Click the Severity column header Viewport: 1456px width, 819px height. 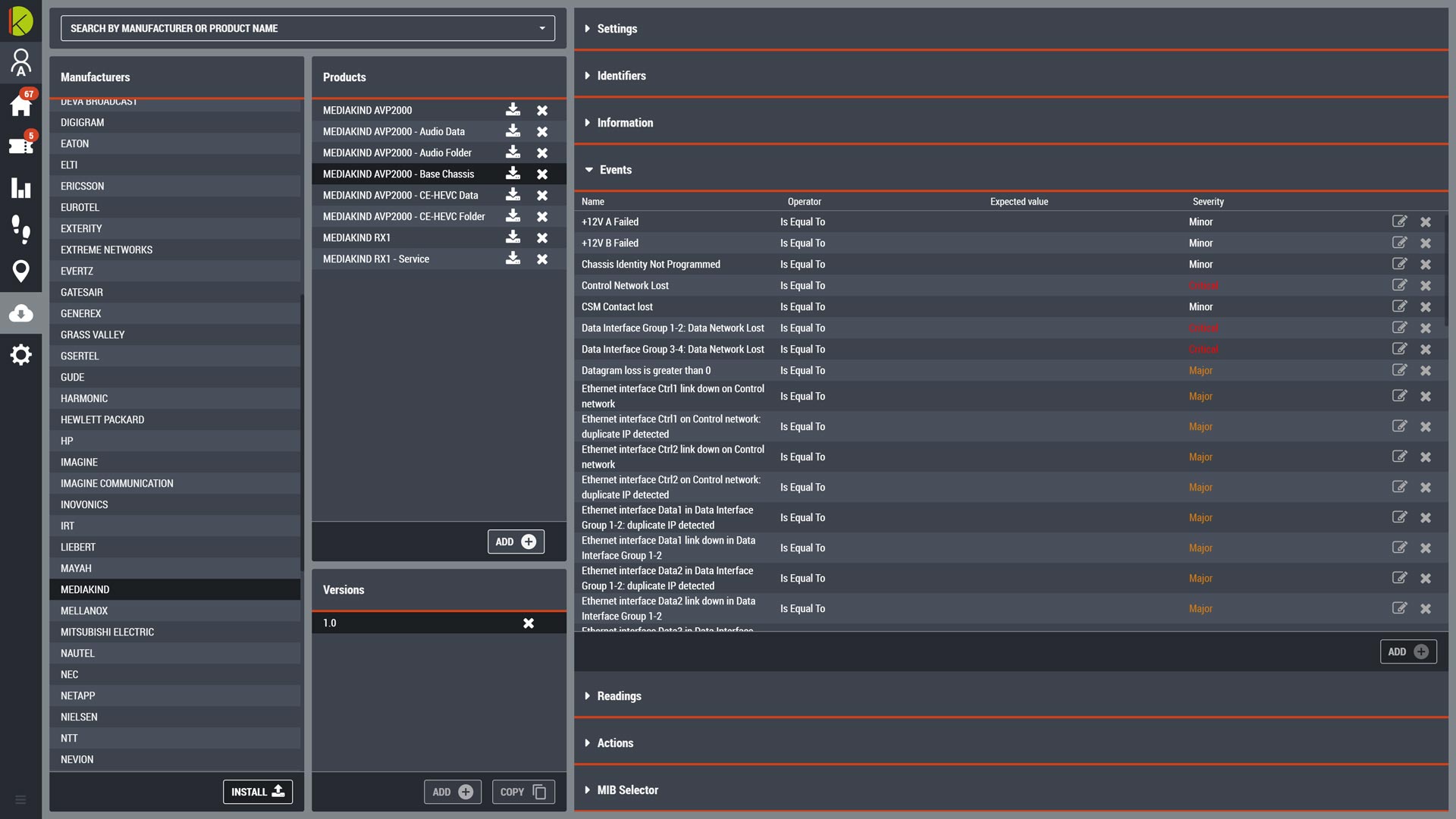coord(1208,202)
